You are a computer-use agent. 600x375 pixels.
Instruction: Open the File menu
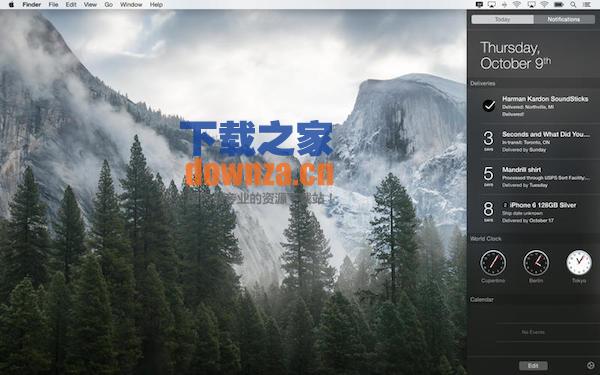point(54,5)
